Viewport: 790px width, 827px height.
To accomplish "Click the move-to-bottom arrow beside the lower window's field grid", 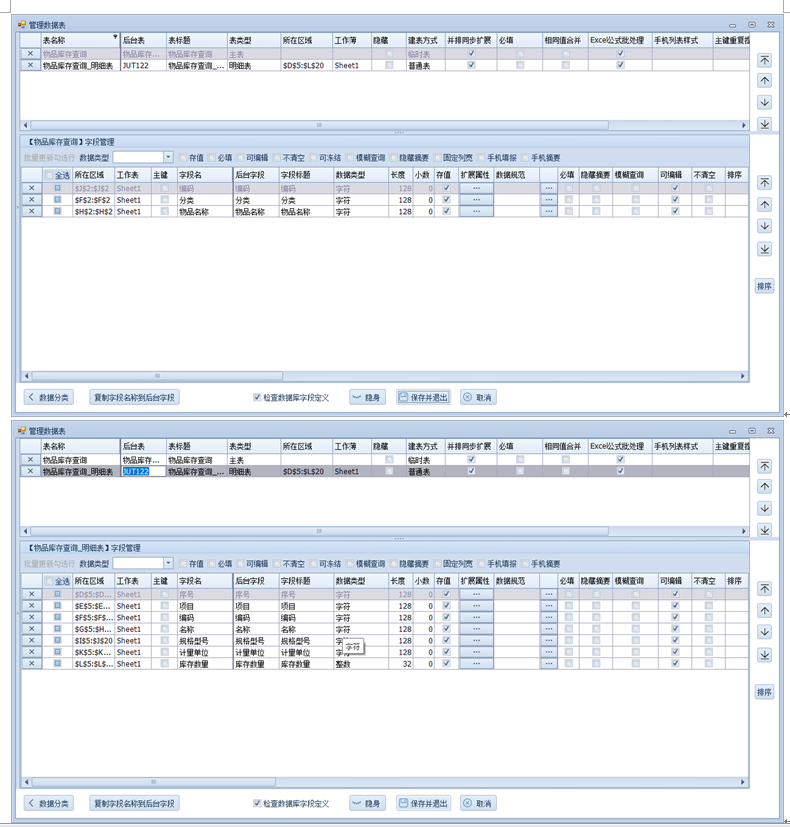I will [764, 655].
